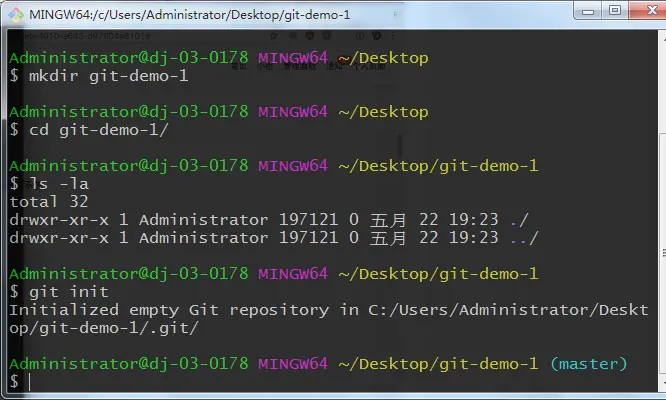666x400 pixels.
Task: Click the 'op/git-demo-1/.git/' wrapped output line
Action: (x=104, y=328)
